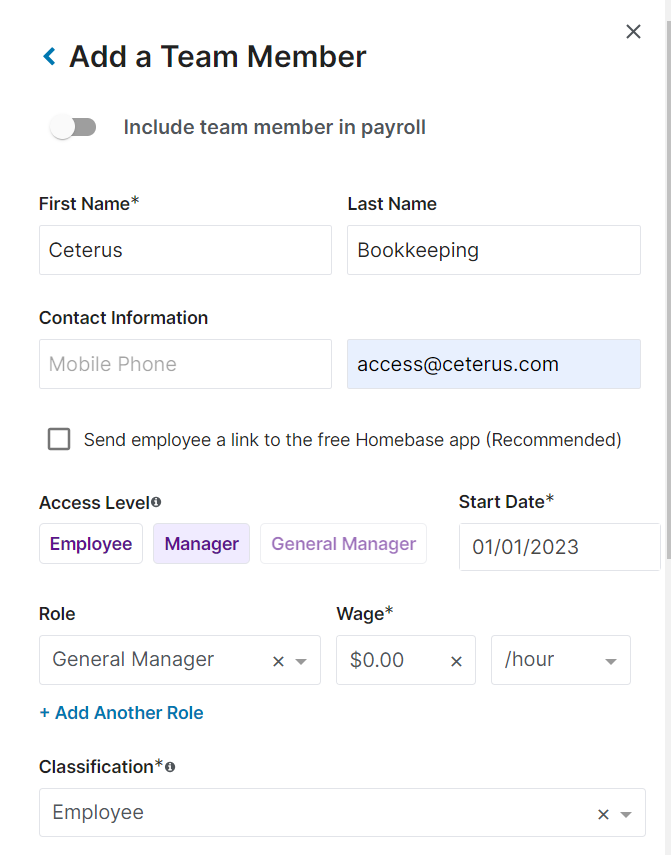Screen dimensions: 671x855
Task: Expand the Classification dropdown arrow
Action: [x=626, y=814]
